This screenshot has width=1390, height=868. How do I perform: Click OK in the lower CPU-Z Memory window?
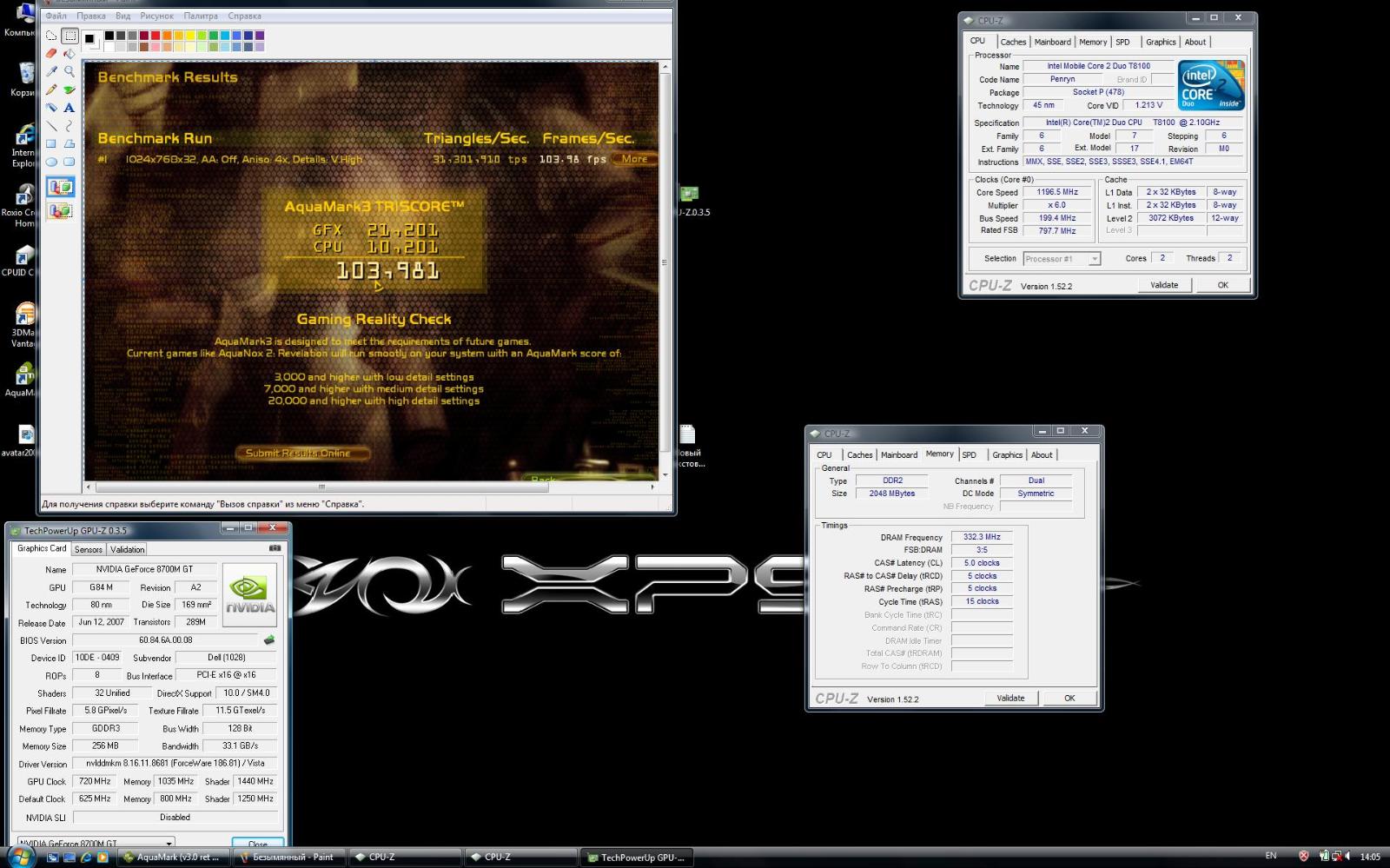pyautogui.click(x=1069, y=698)
